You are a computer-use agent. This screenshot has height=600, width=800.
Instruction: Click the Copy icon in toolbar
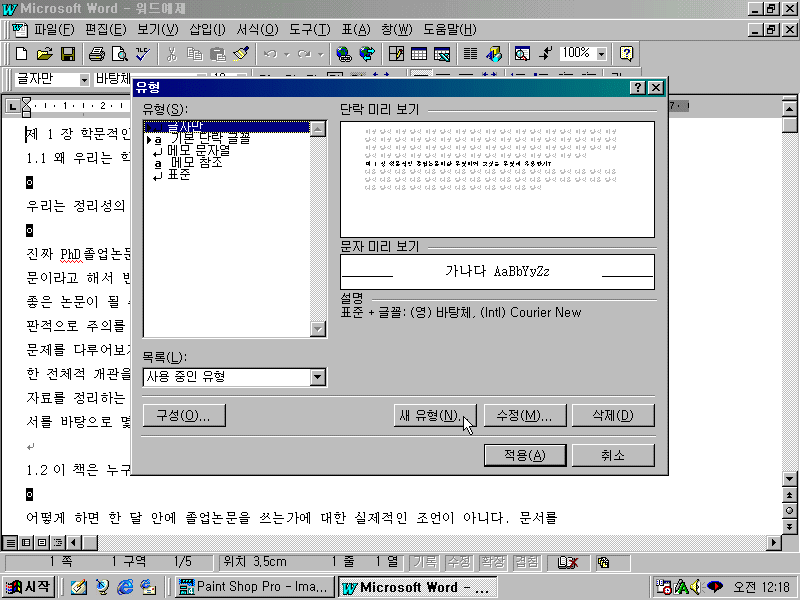(194, 54)
